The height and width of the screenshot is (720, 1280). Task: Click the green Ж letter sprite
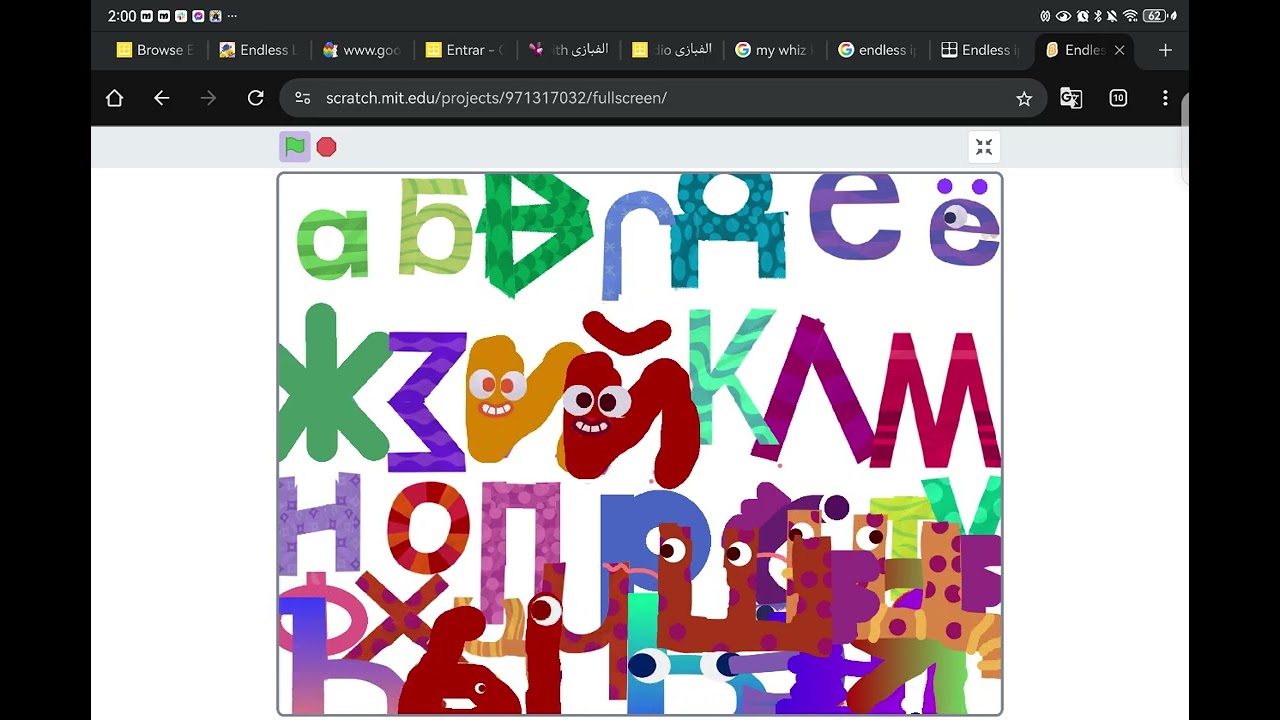tap(332, 384)
